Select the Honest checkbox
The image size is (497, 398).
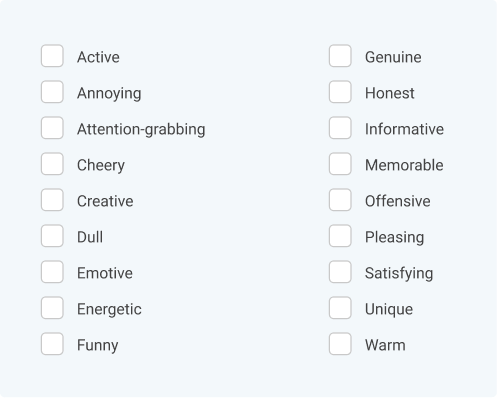340,92
